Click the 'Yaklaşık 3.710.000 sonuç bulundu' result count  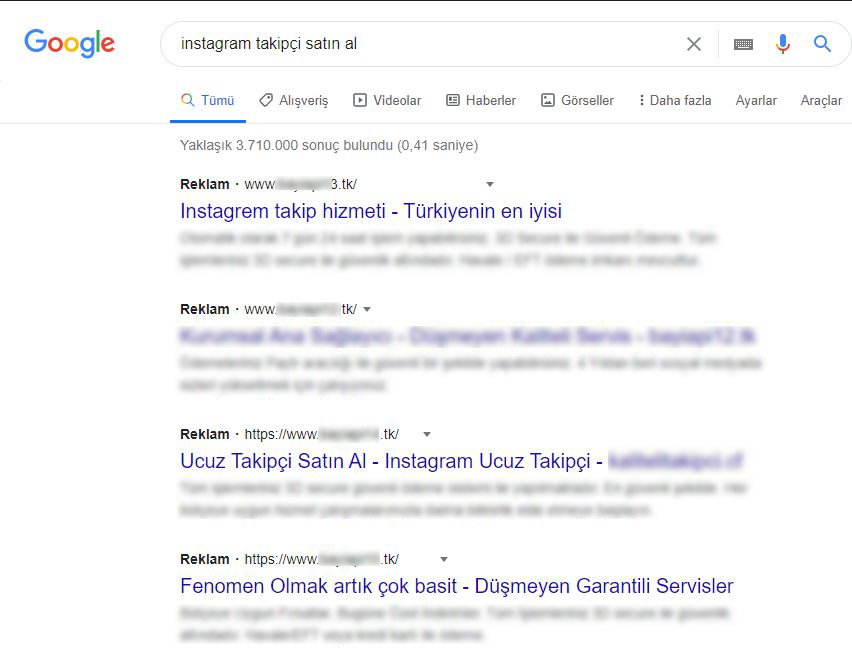[329, 146]
